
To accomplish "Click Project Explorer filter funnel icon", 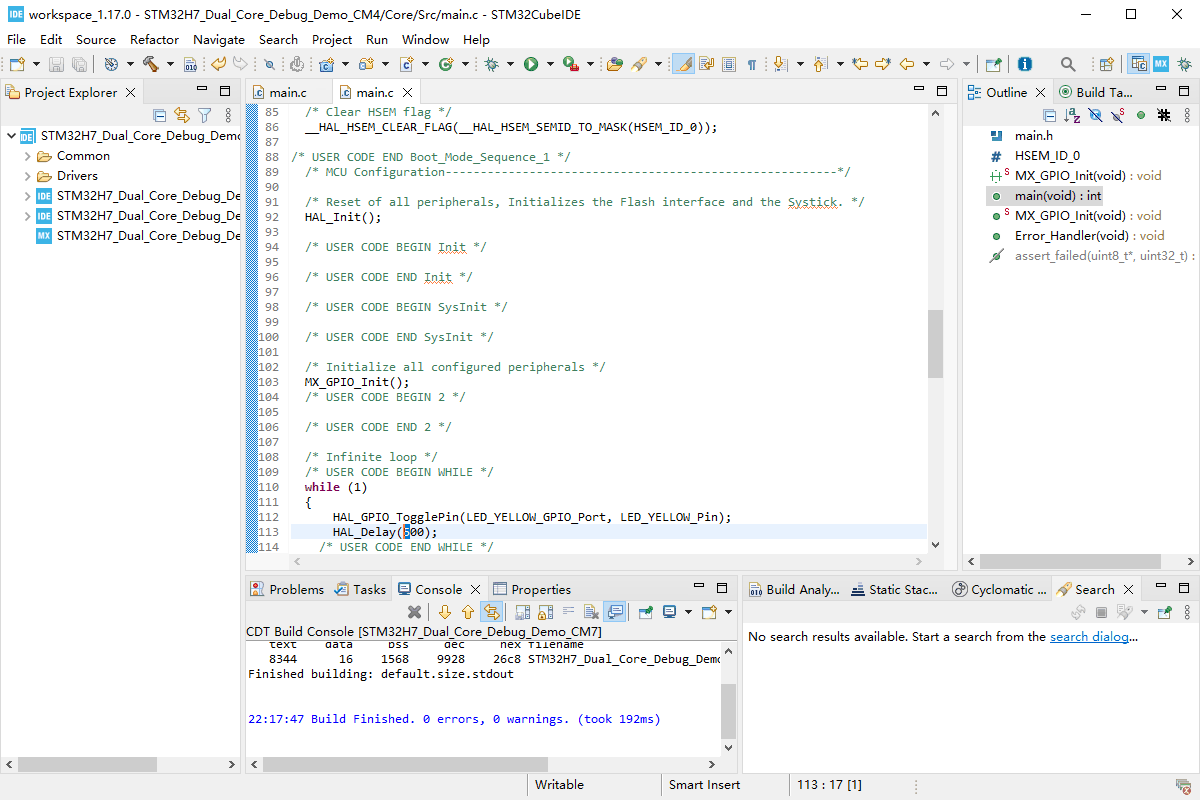I will (x=204, y=115).
